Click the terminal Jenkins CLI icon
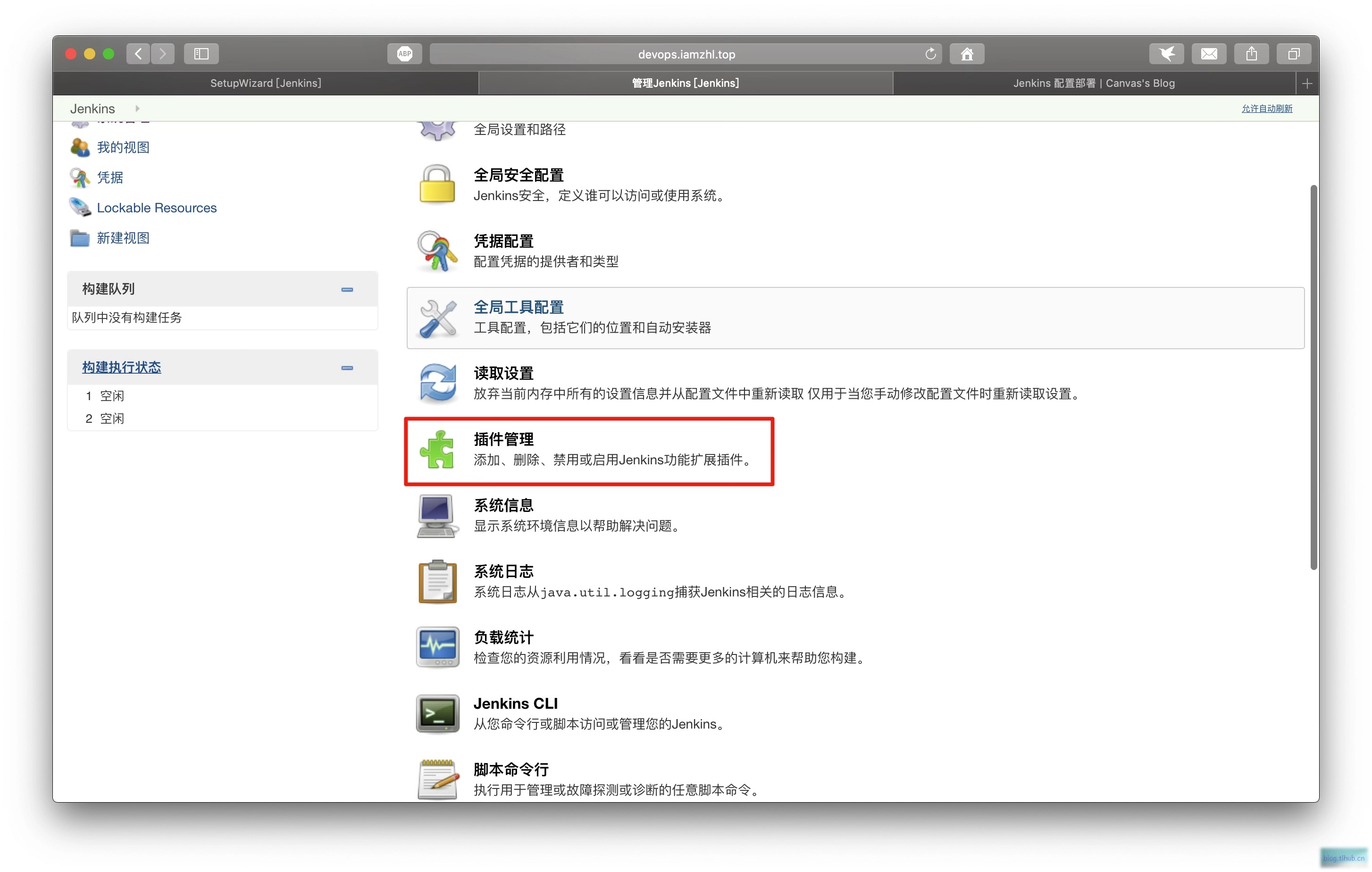 click(x=437, y=713)
